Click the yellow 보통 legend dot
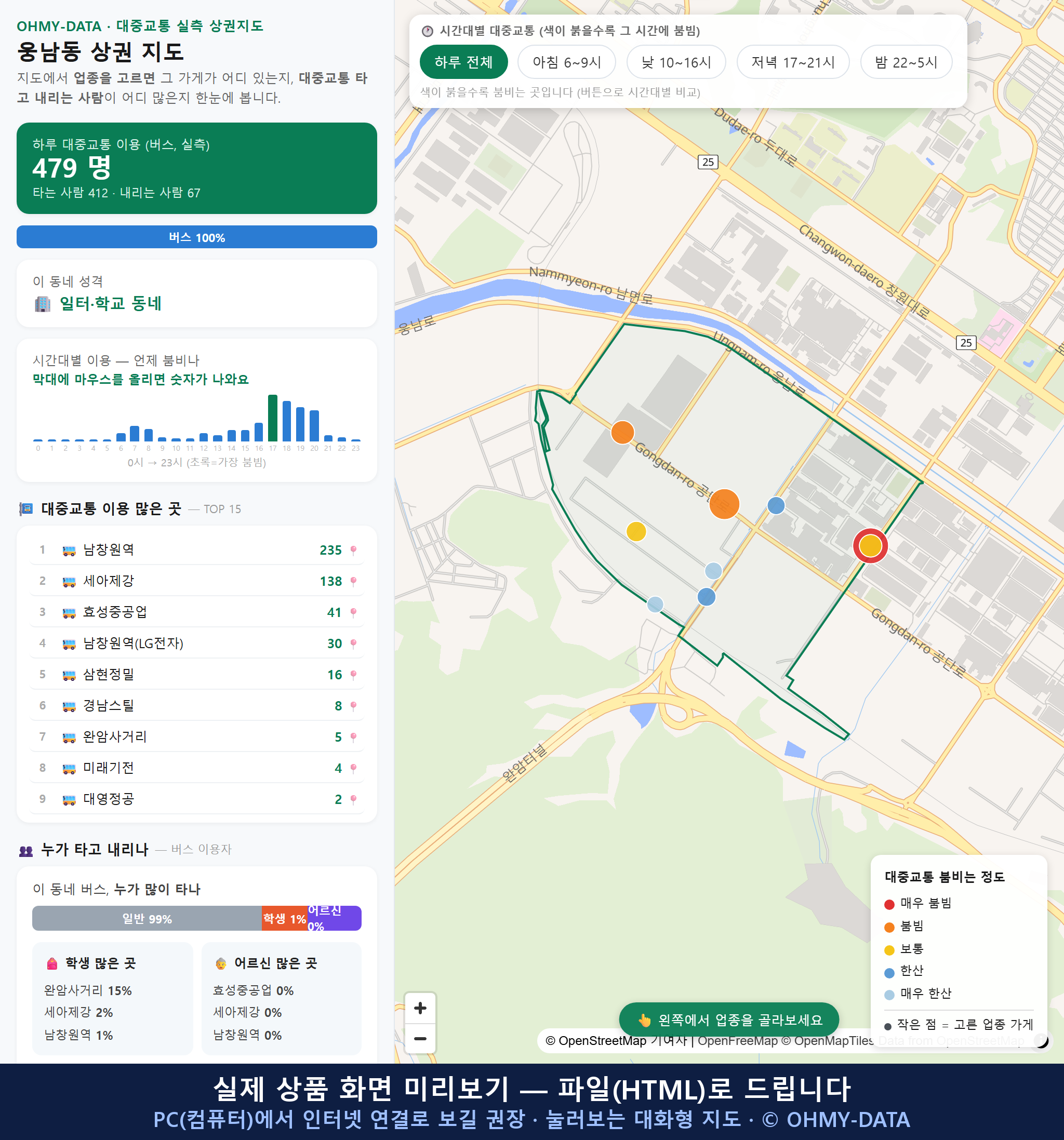1064x1140 pixels. [889, 950]
